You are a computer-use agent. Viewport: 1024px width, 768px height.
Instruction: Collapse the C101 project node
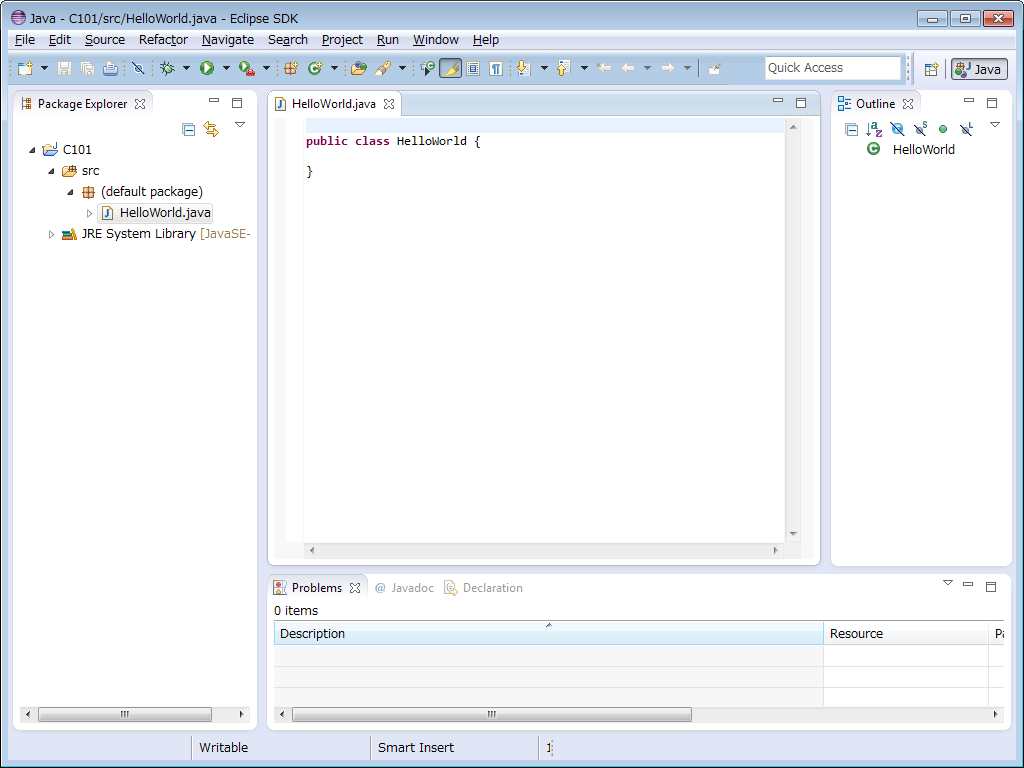click(x=32, y=150)
